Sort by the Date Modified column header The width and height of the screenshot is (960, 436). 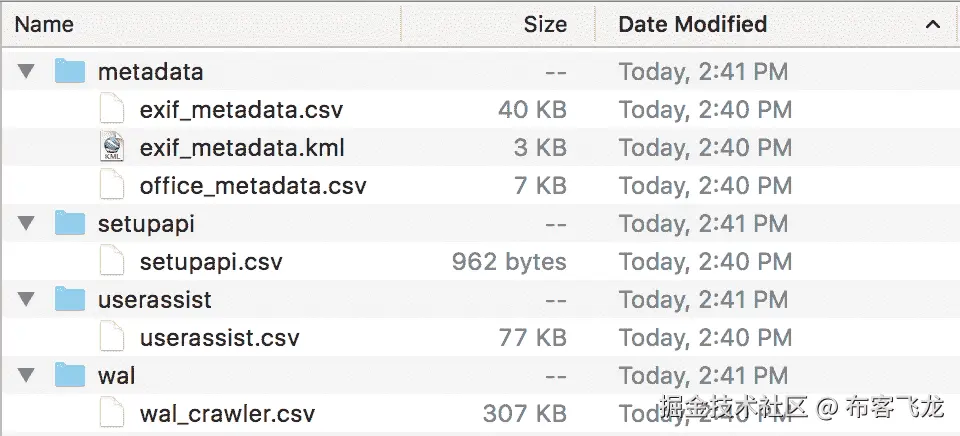pos(692,24)
